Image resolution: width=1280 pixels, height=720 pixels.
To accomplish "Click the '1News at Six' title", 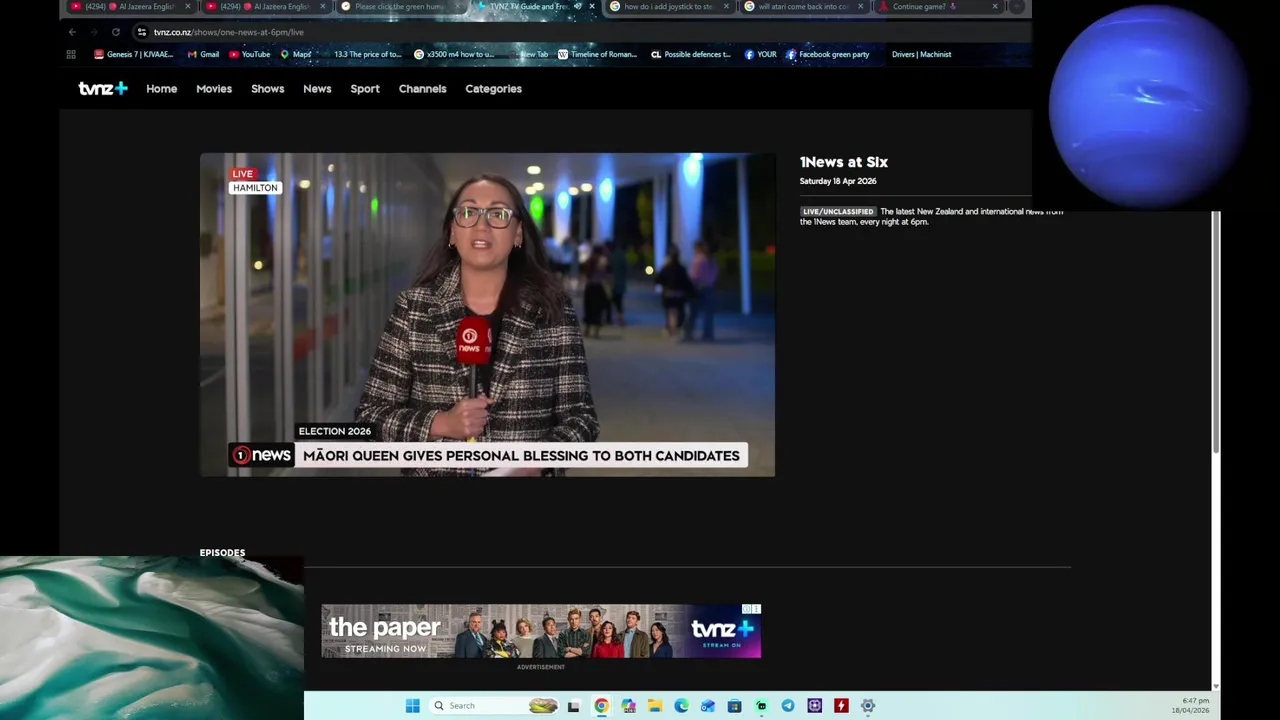I will [x=844, y=162].
